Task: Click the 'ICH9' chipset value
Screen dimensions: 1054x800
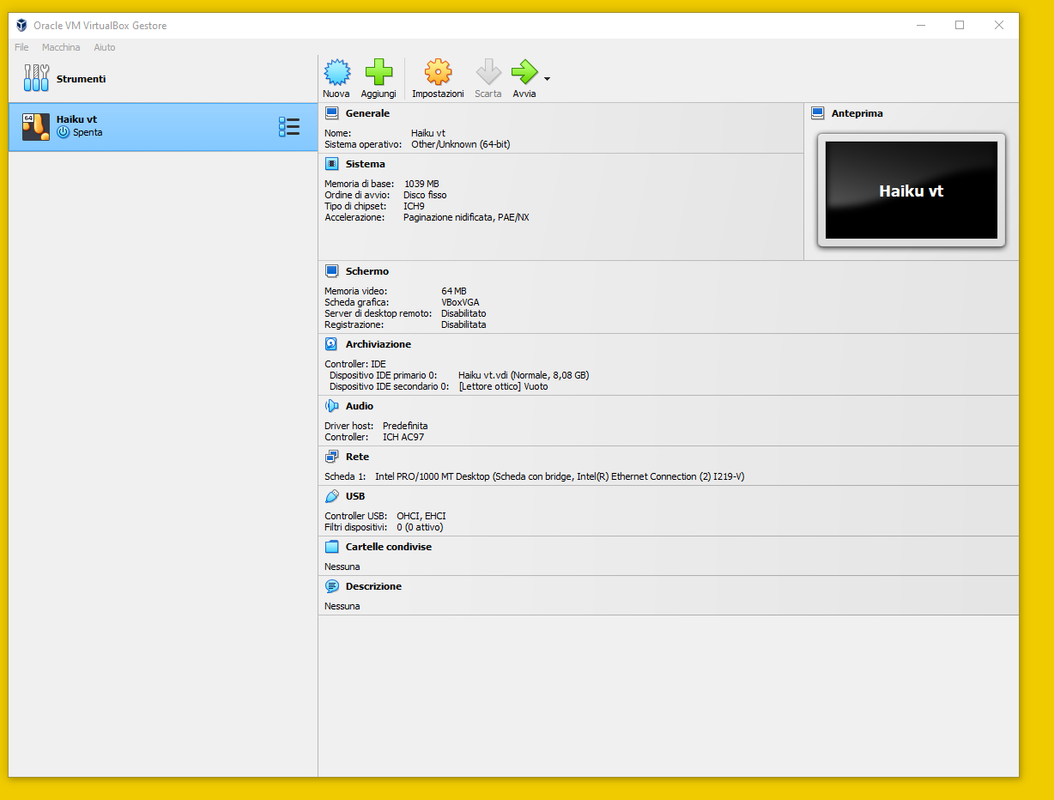Action: [414, 206]
